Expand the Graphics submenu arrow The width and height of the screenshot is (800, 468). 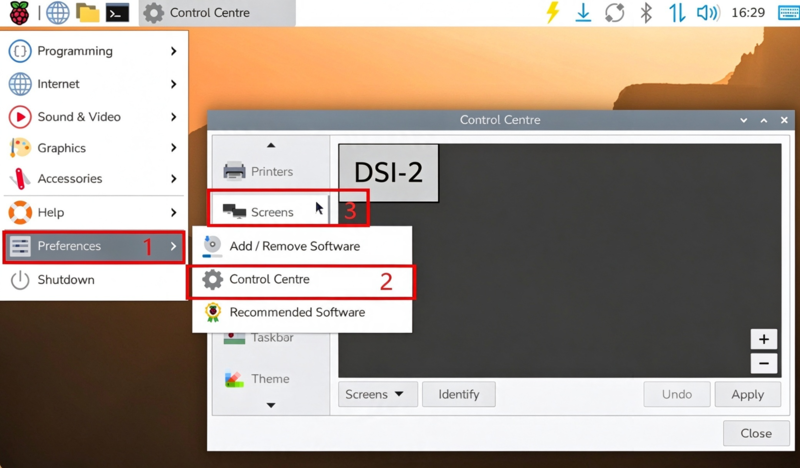pos(174,148)
